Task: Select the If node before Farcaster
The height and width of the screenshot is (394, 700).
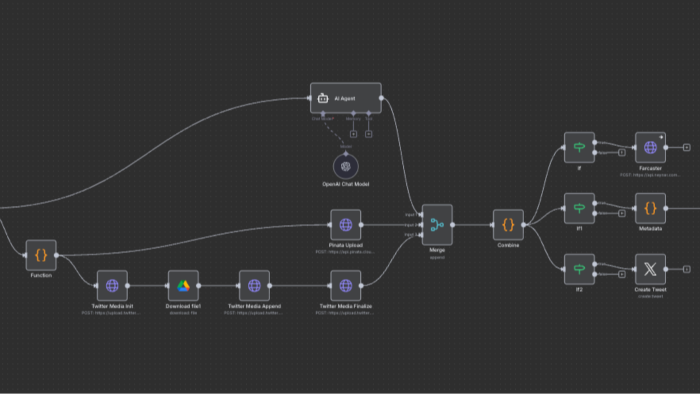Action: pos(579,147)
